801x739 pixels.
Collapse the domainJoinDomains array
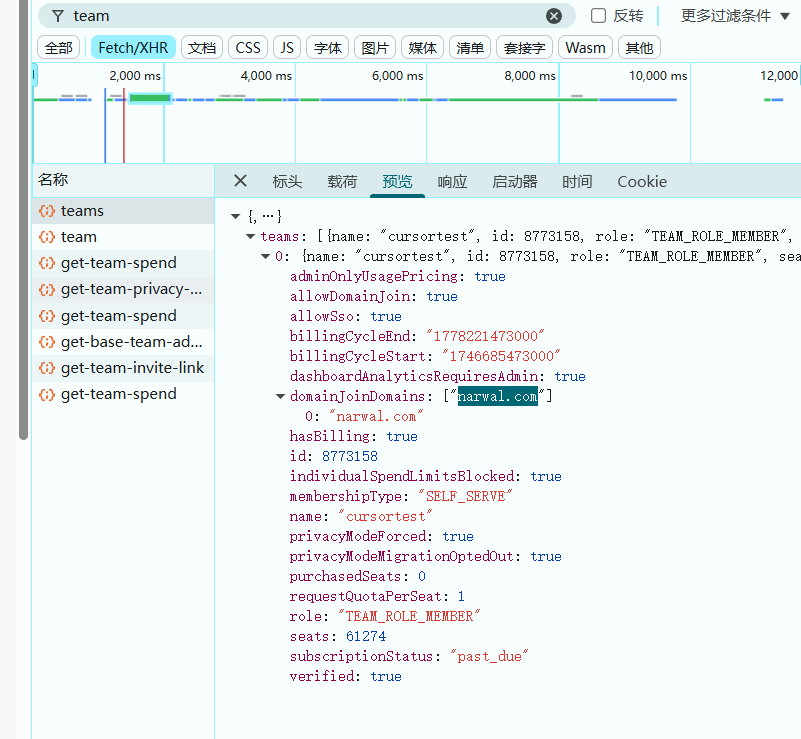280,396
